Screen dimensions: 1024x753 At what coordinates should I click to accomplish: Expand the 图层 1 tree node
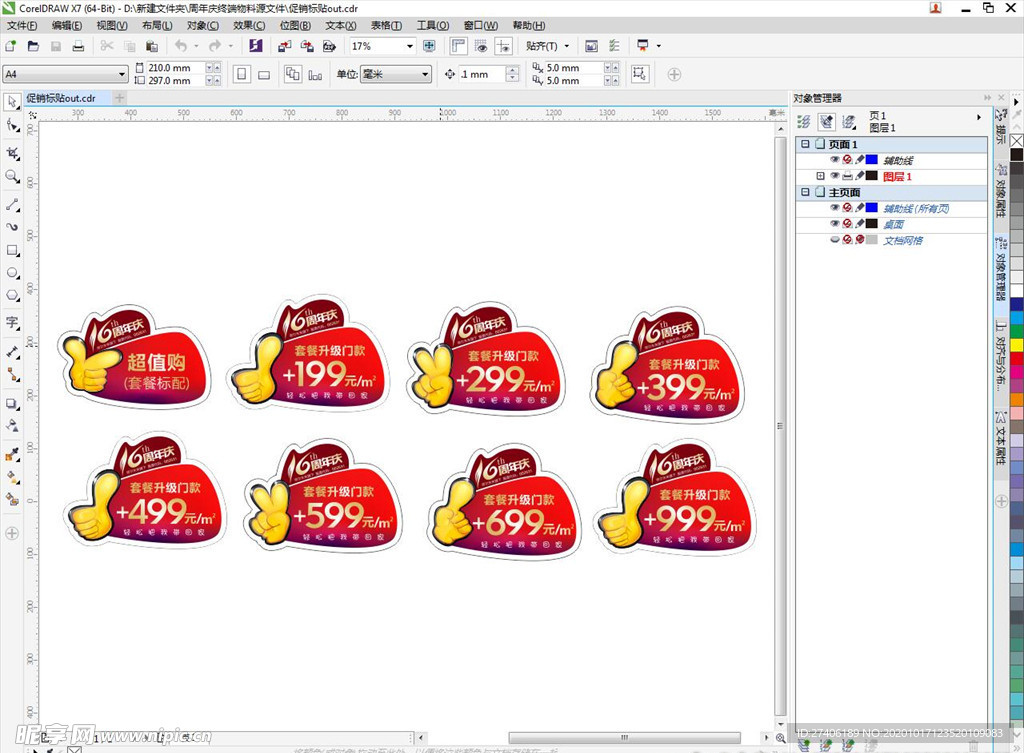tap(820, 176)
